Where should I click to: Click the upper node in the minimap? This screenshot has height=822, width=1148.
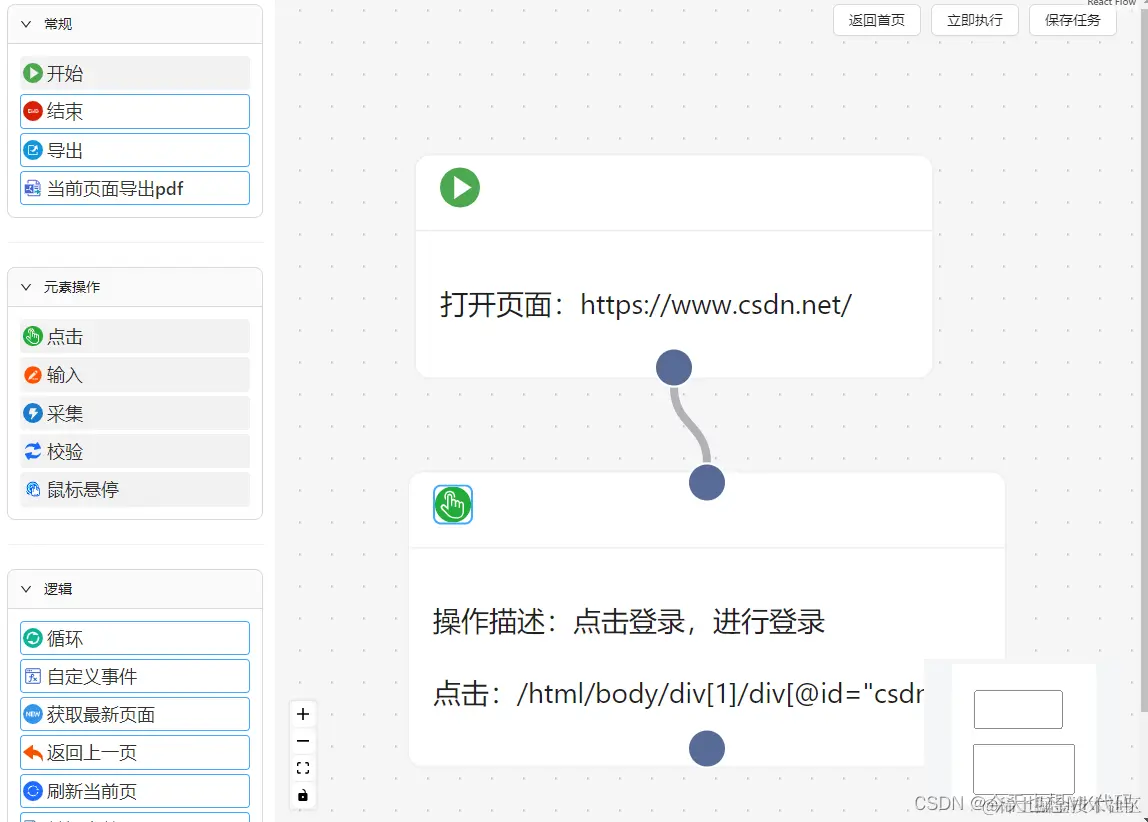(1018, 709)
